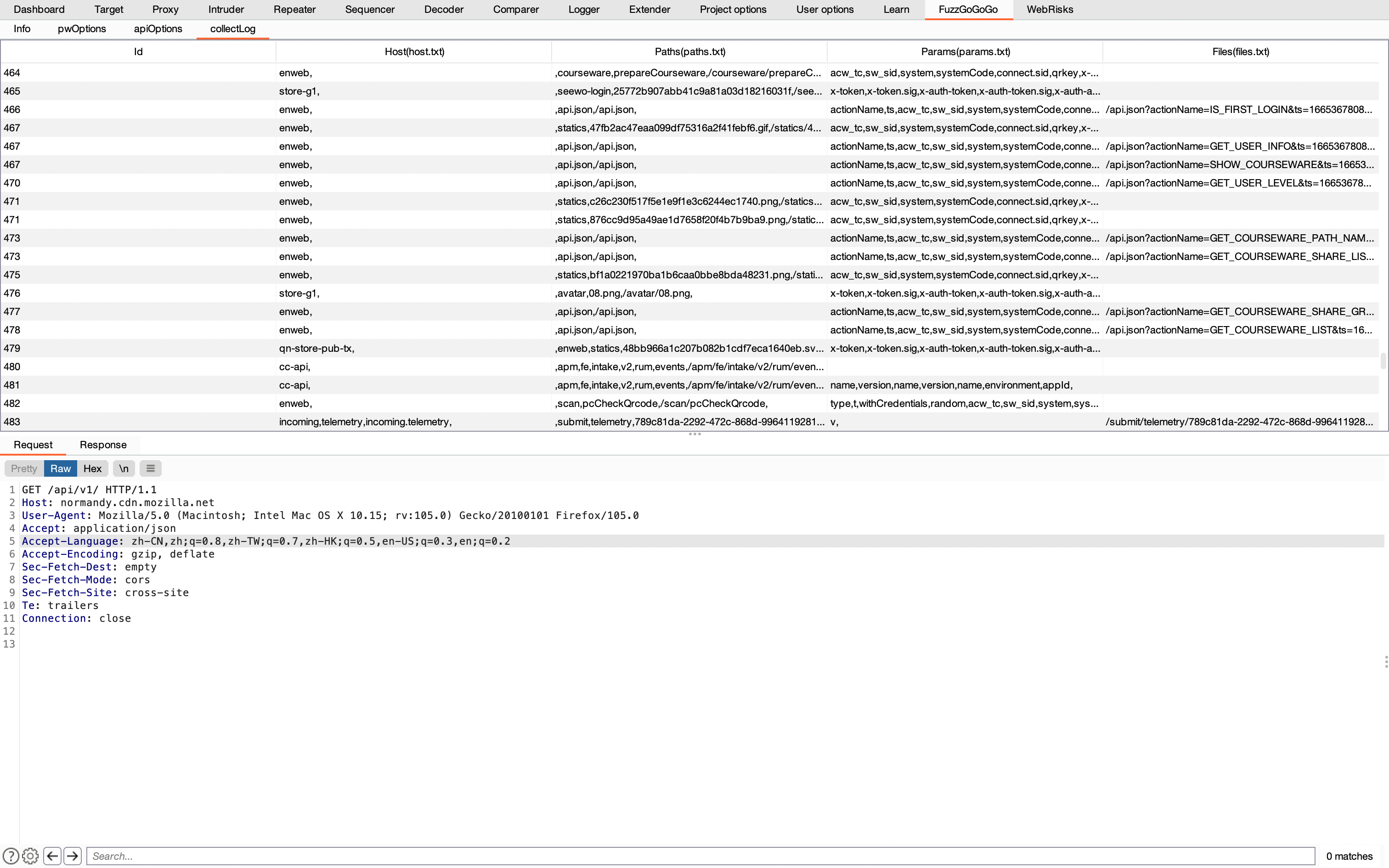The height and width of the screenshot is (868, 1389).
Task: Open the WebRisks tab
Action: (x=1049, y=9)
